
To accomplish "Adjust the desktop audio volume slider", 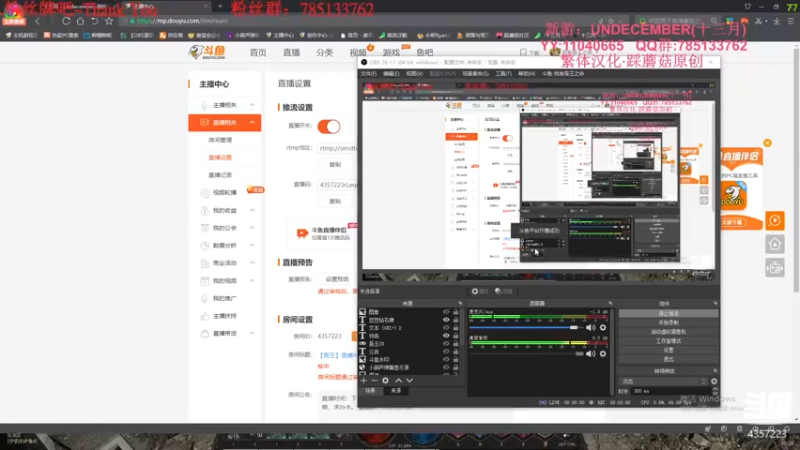I will 526,354.
